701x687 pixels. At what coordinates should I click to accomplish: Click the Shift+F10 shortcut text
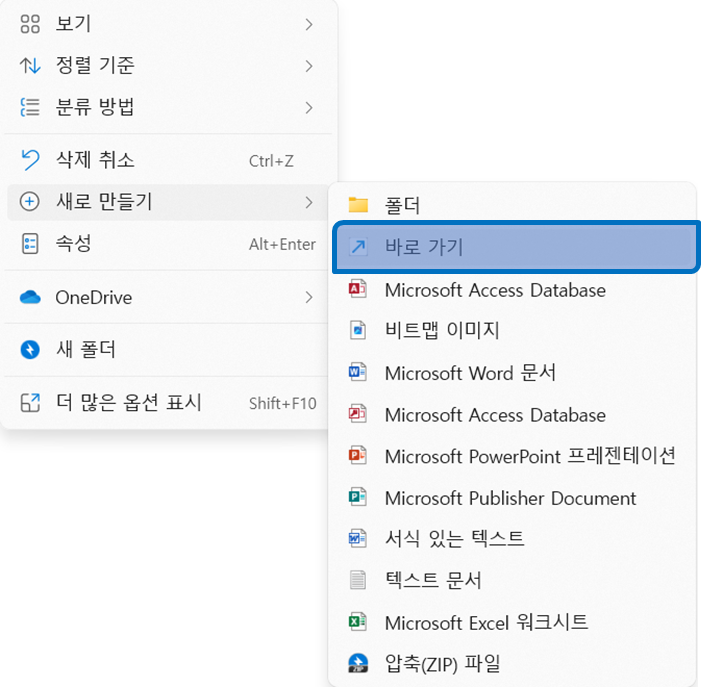pyautogui.click(x=283, y=404)
